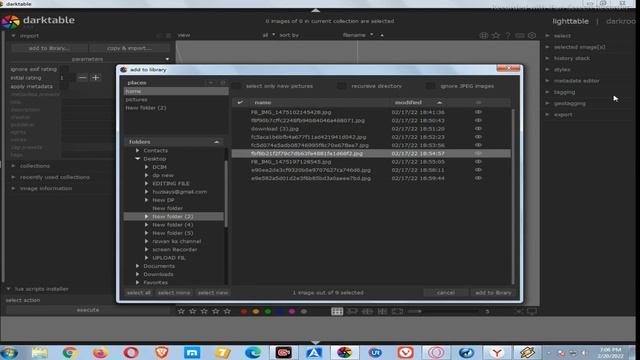This screenshot has height=360, width=640.
Task: Open global preferences gear icon in top toolbar
Action: pyautogui.click(x=532, y=36)
